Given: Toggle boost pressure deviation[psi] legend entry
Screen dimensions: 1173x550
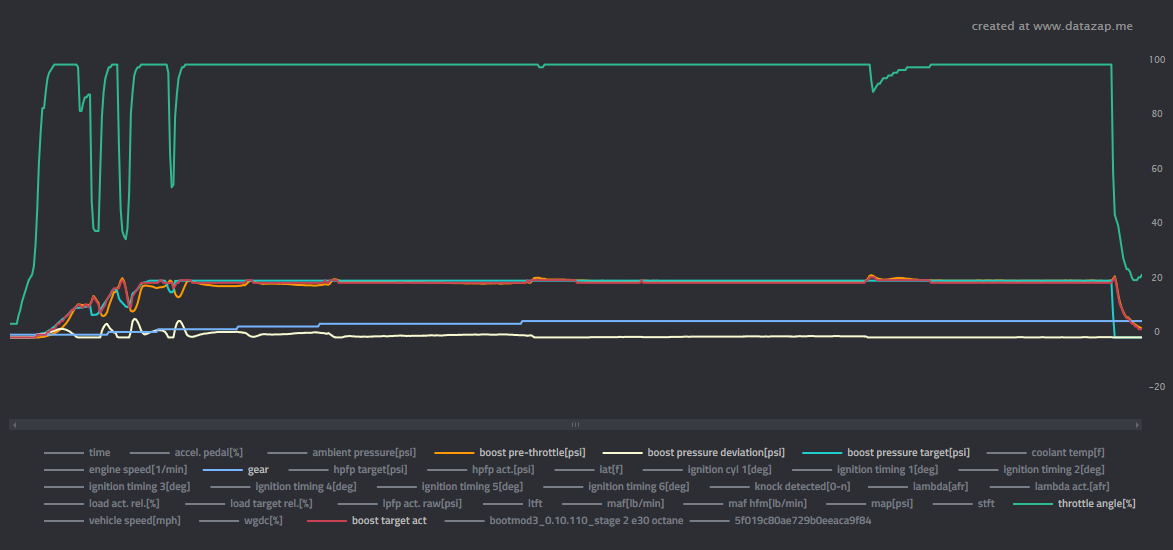Looking at the screenshot, I should coord(715,453).
